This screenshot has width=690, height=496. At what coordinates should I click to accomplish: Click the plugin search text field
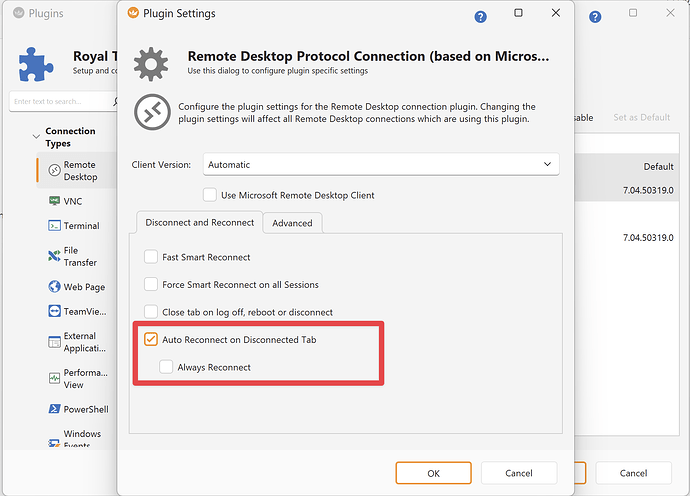(60, 102)
